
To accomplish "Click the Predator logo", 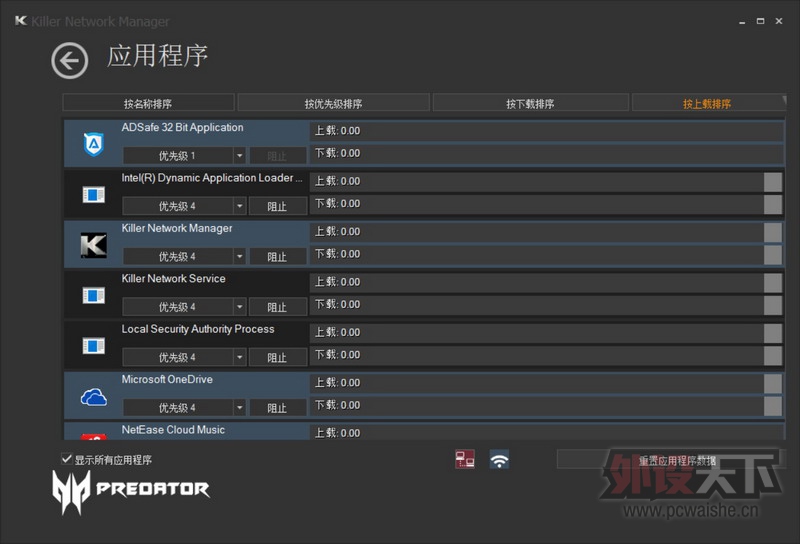I will point(131,491).
